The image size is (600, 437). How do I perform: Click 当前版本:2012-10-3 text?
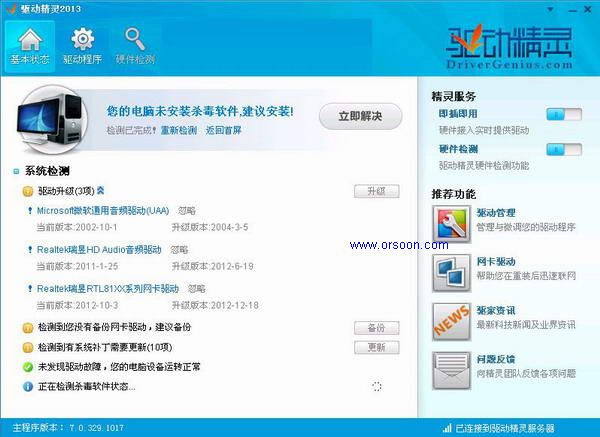pyautogui.click(x=77, y=305)
